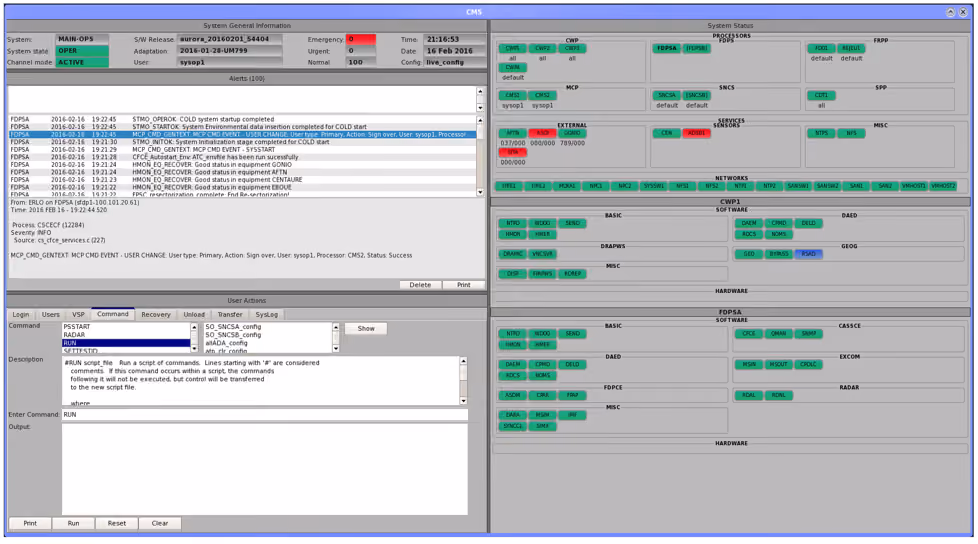Viewport: 978px width, 544px height.
Task: Select the good status CENTAURE alert row
Action: click(x=242, y=180)
